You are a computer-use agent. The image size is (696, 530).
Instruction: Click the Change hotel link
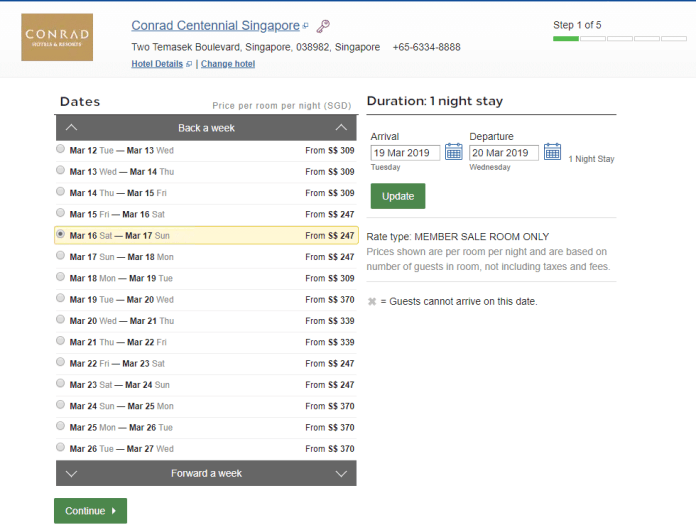[228, 64]
